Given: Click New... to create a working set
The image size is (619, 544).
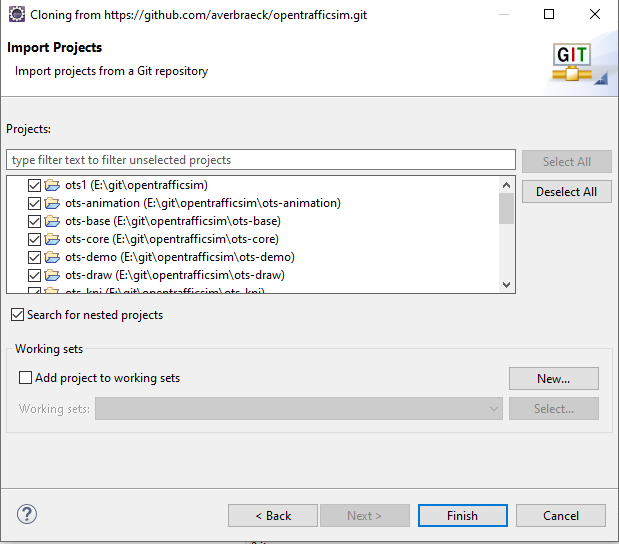Looking at the screenshot, I should point(553,379).
